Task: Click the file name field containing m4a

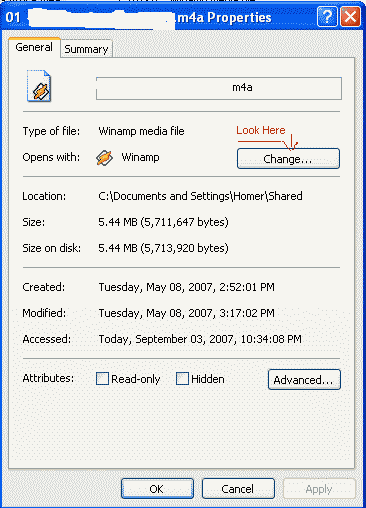Action: click(x=219, y=88)
